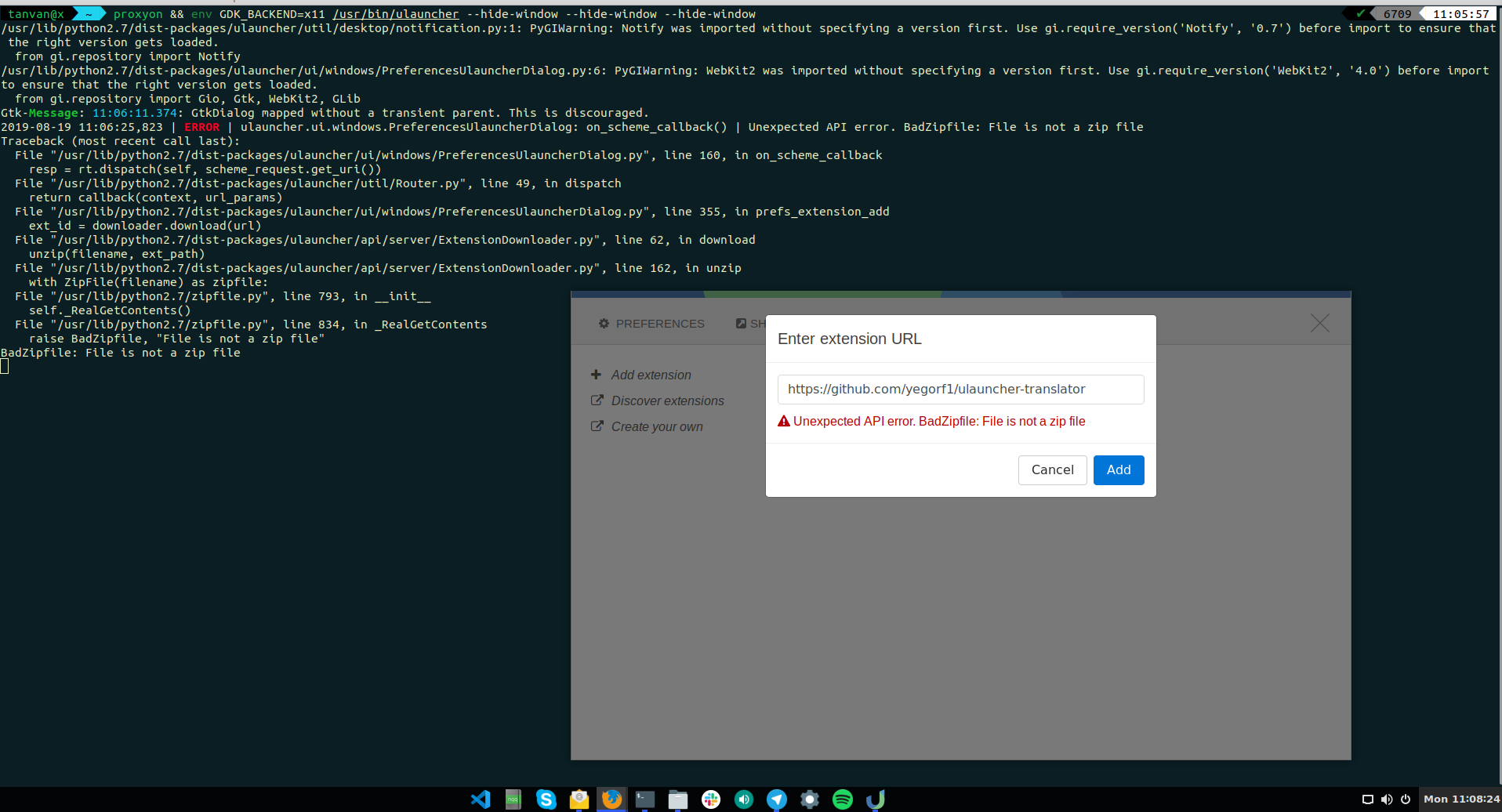
Task: Click the volume control in the system tray
Action: (1388, 799)
